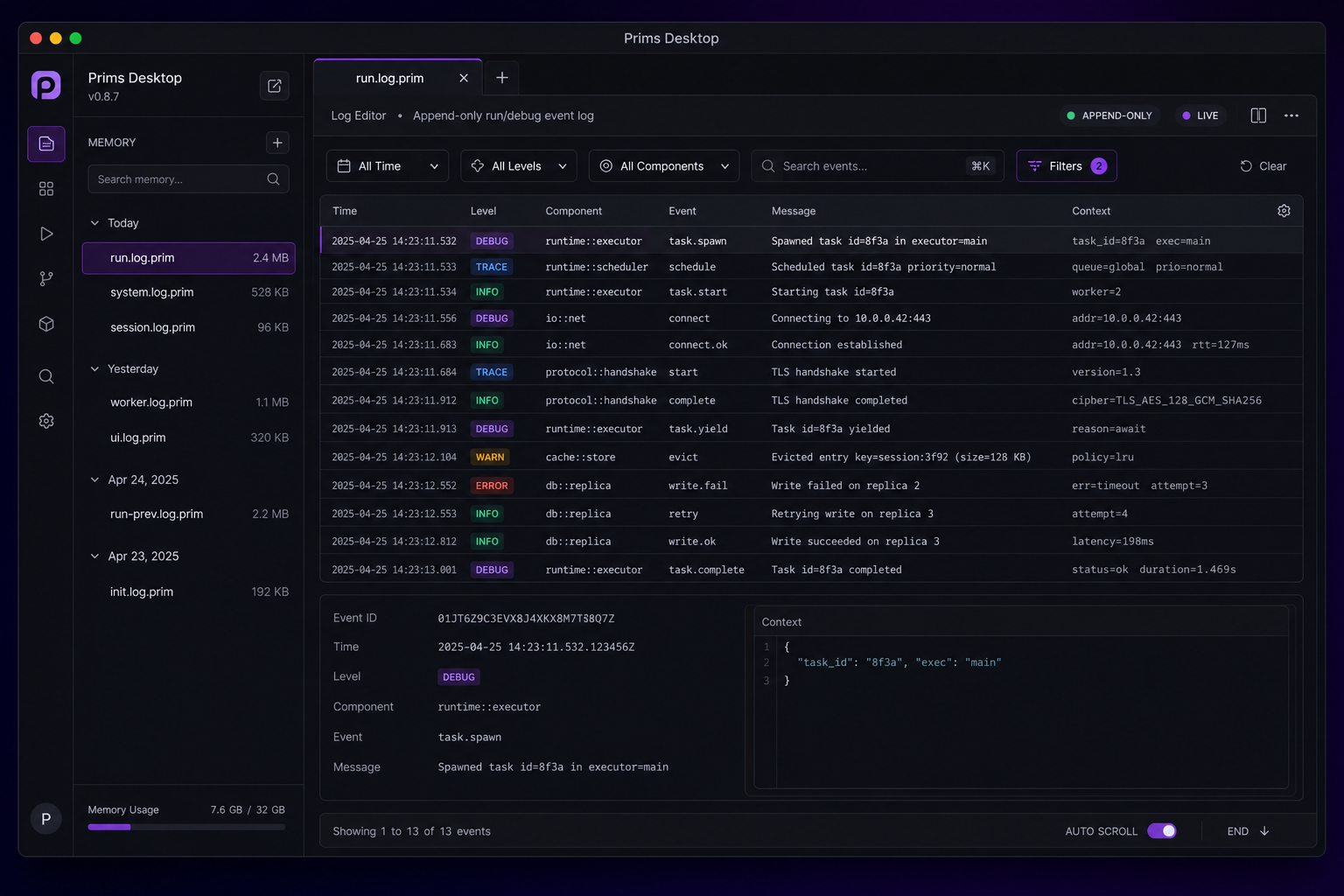Open the git branch icon in sidebar
Viewport: 1344px width, 896px height.
[x=46, y=278]
